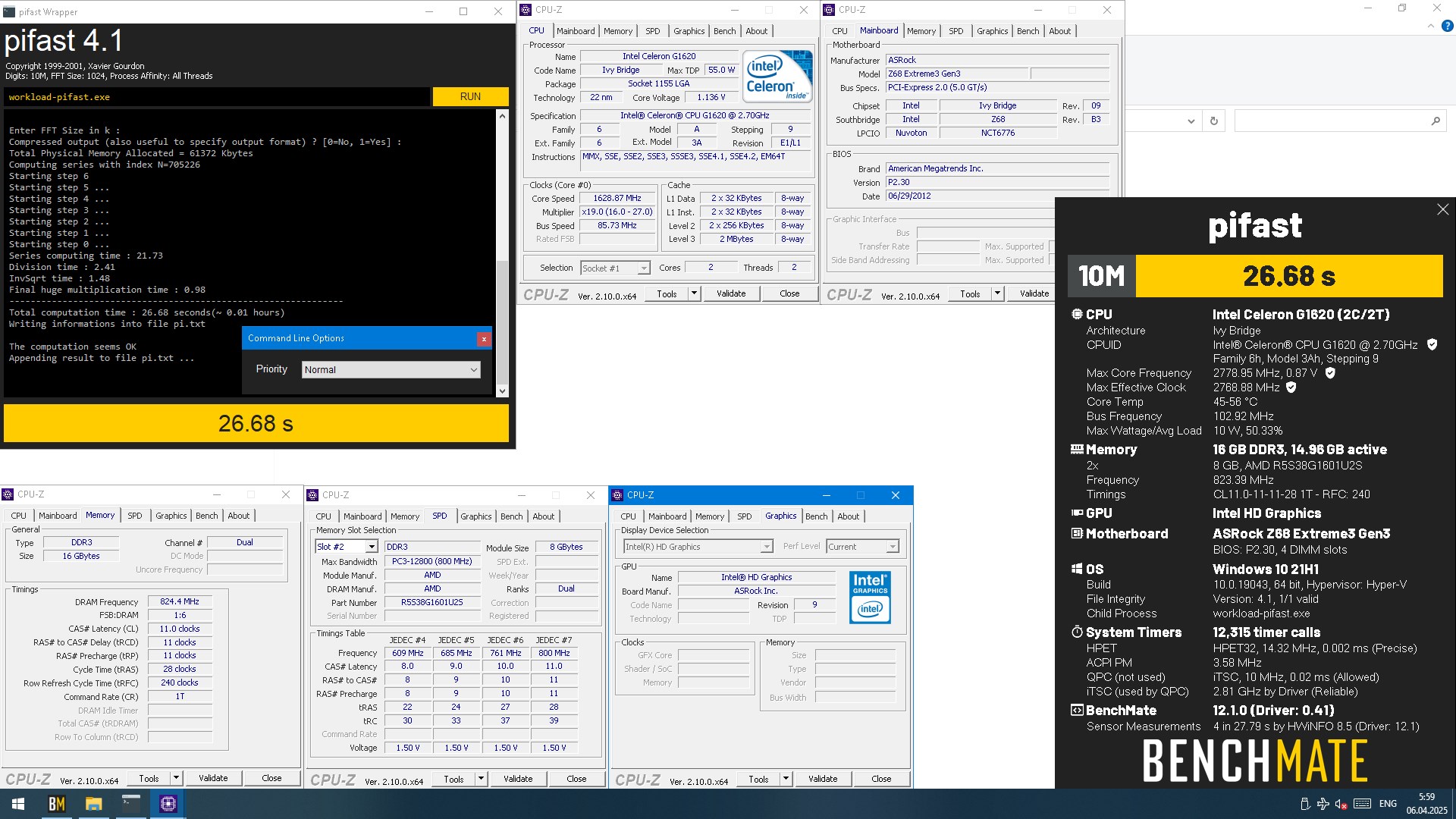
Task: Click the verified shield beside CPUID value
Action: click(1432, 344)
